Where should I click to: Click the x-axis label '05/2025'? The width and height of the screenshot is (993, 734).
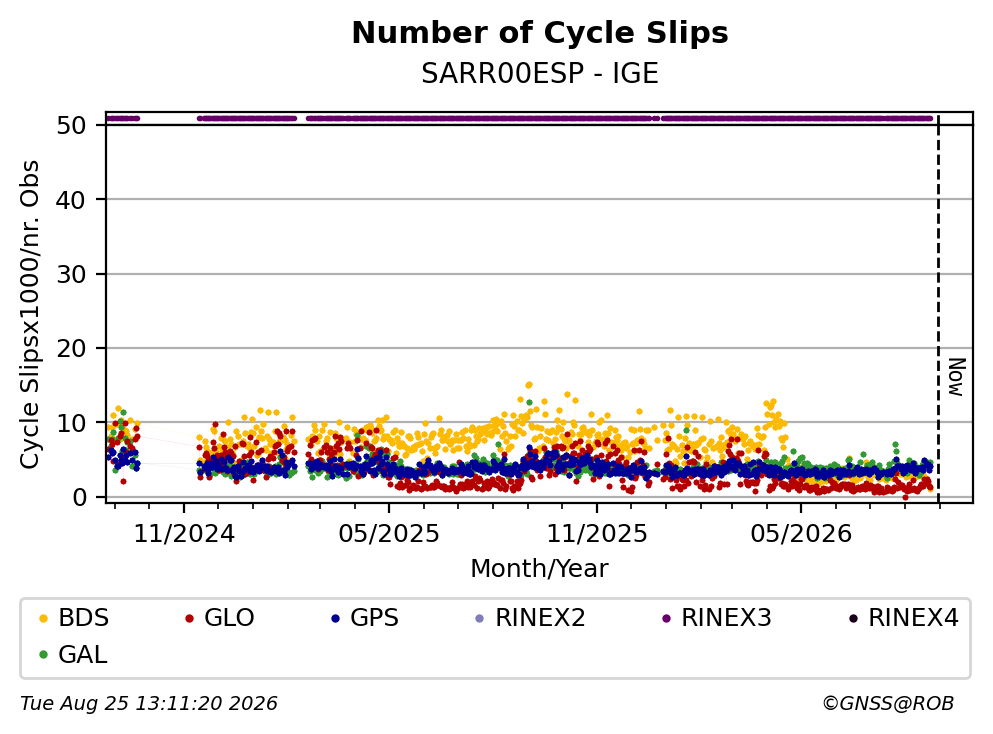pos(389,534)
